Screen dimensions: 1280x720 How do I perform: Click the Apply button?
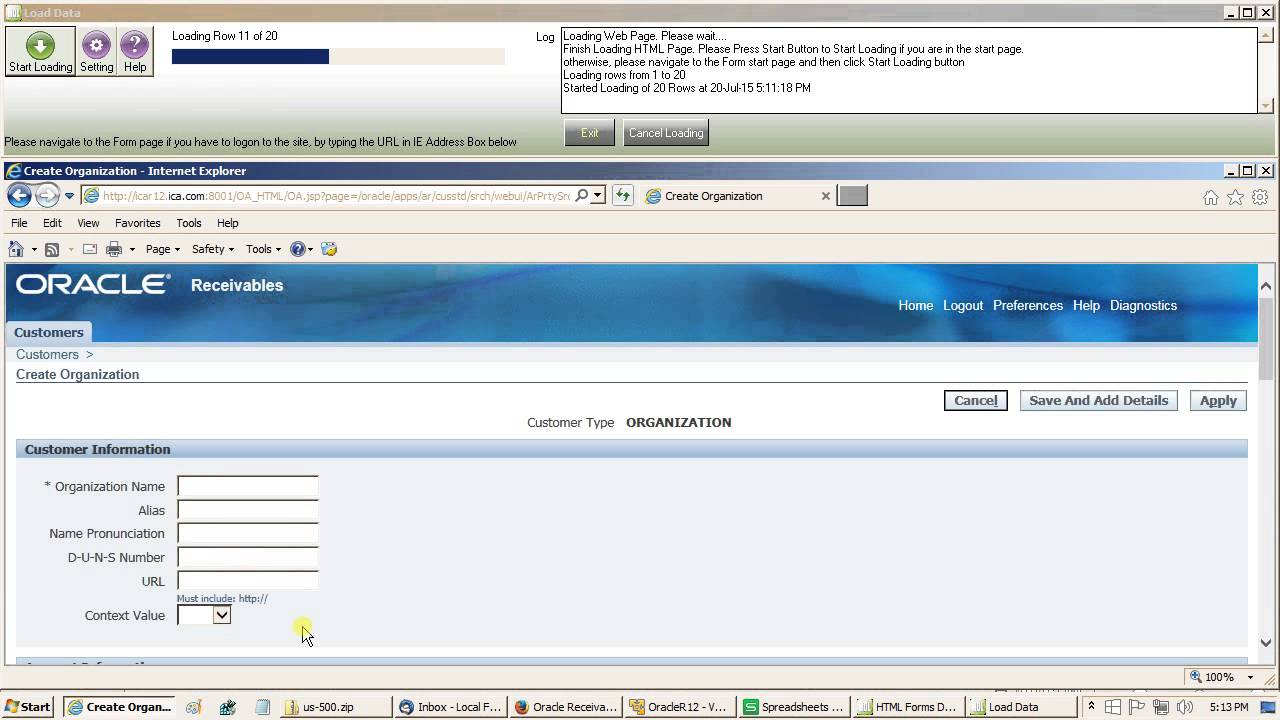pyautogui.click(x=1218, y=400)
